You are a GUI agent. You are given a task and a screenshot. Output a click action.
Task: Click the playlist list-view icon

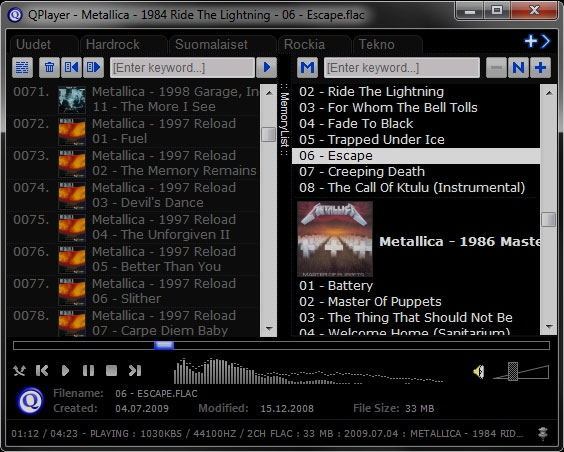click(22, 67)
